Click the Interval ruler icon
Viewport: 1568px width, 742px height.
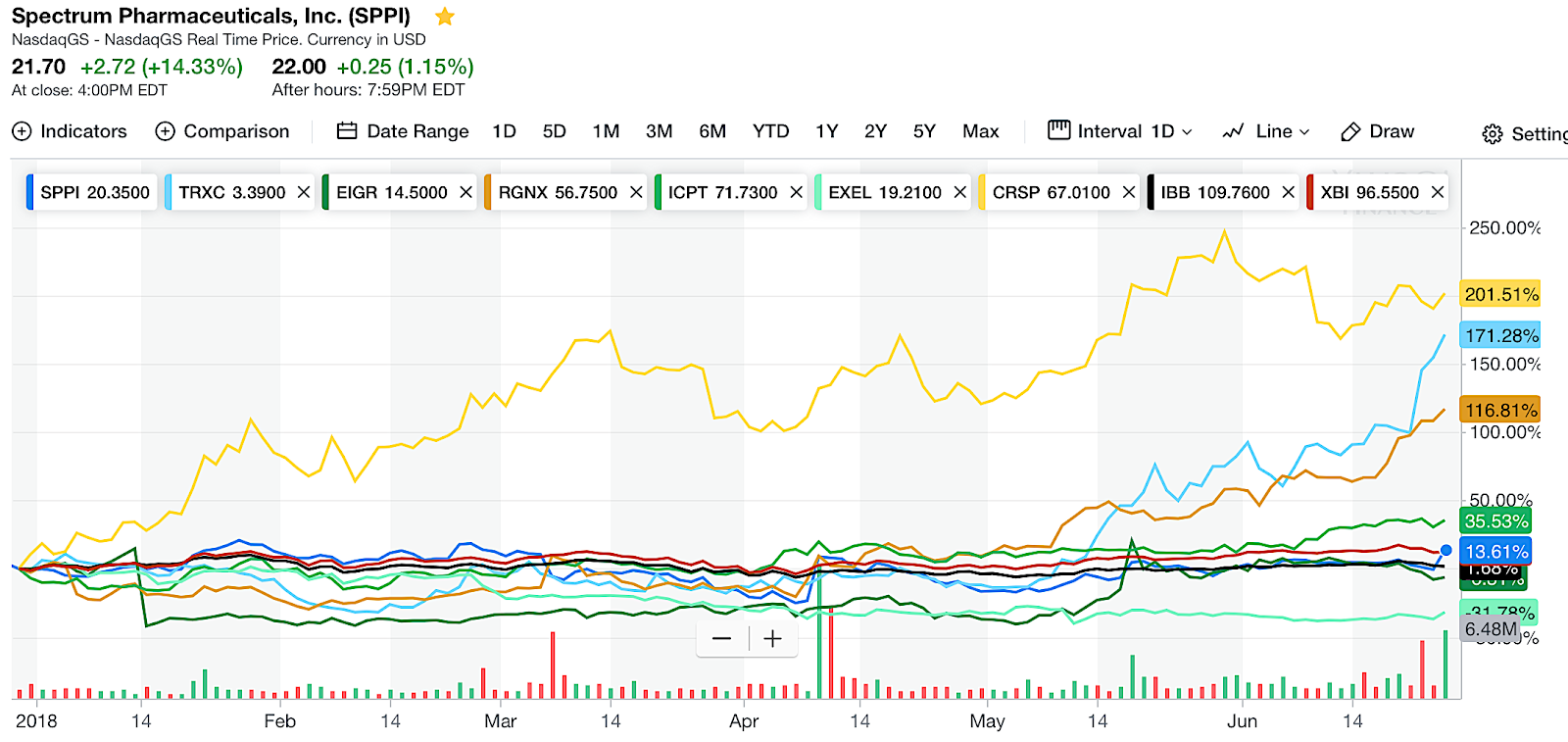point(1058,130)
